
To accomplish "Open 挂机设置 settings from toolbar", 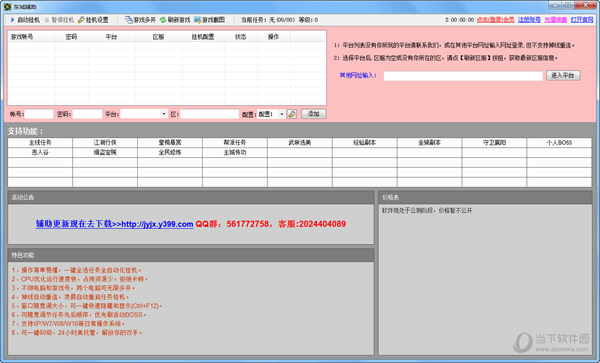I will click(93, 20).
